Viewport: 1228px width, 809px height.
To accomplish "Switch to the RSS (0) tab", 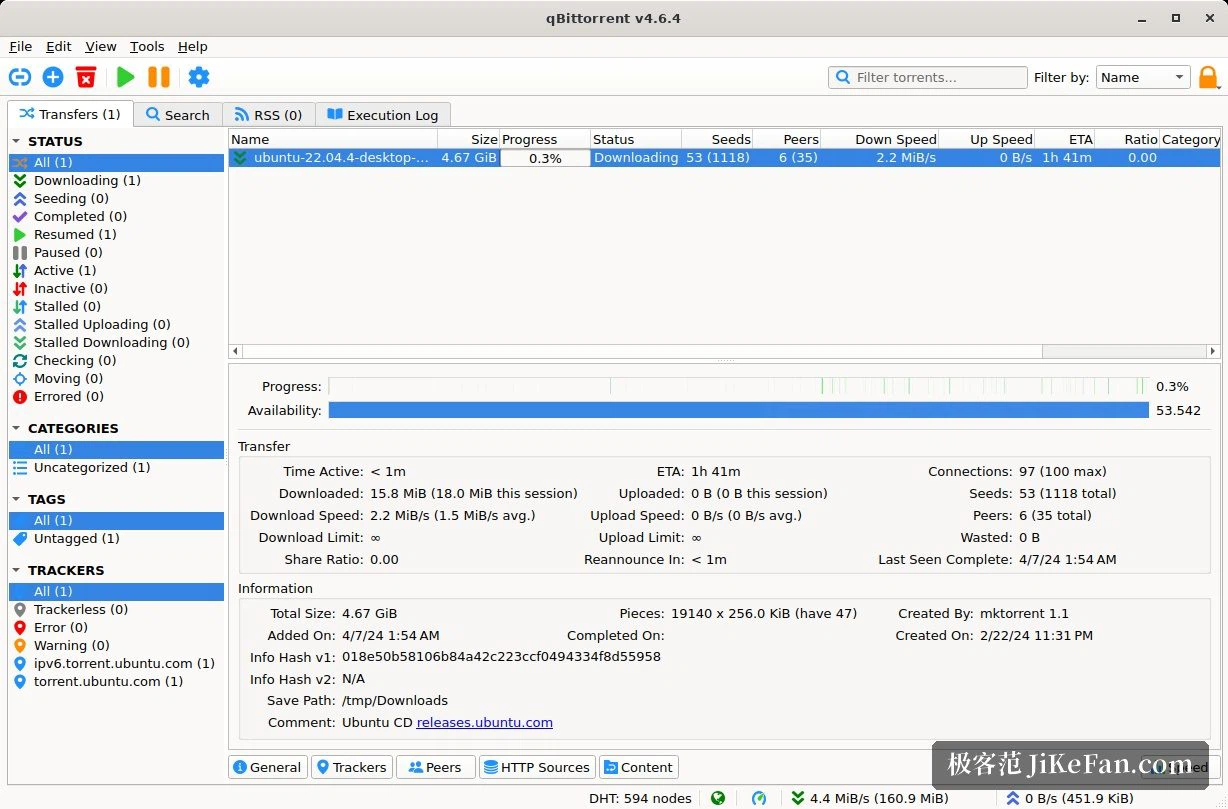I will (268, 115).
